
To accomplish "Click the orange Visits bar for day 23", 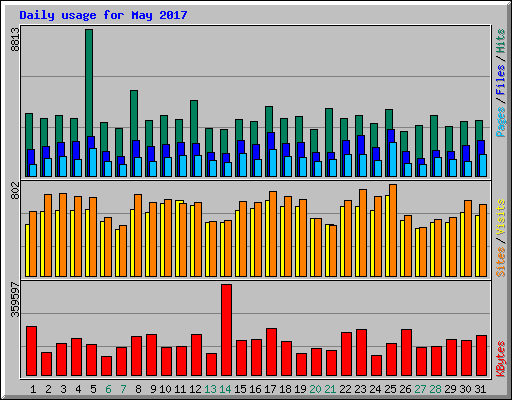I will 363,233.
